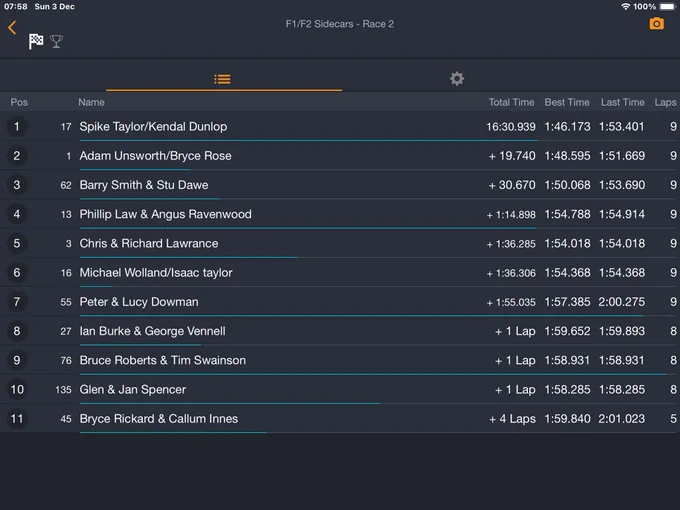The height and width of the screenshot is (510, 680).
Task: Select Barry Smith & Stu Dawe row
Action: (340, 185)
